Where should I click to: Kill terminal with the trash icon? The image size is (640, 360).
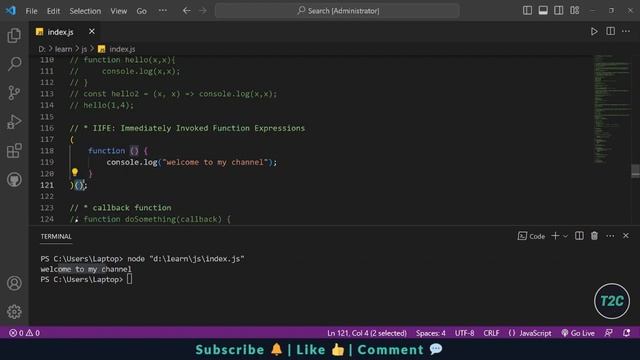pos(594,236)
